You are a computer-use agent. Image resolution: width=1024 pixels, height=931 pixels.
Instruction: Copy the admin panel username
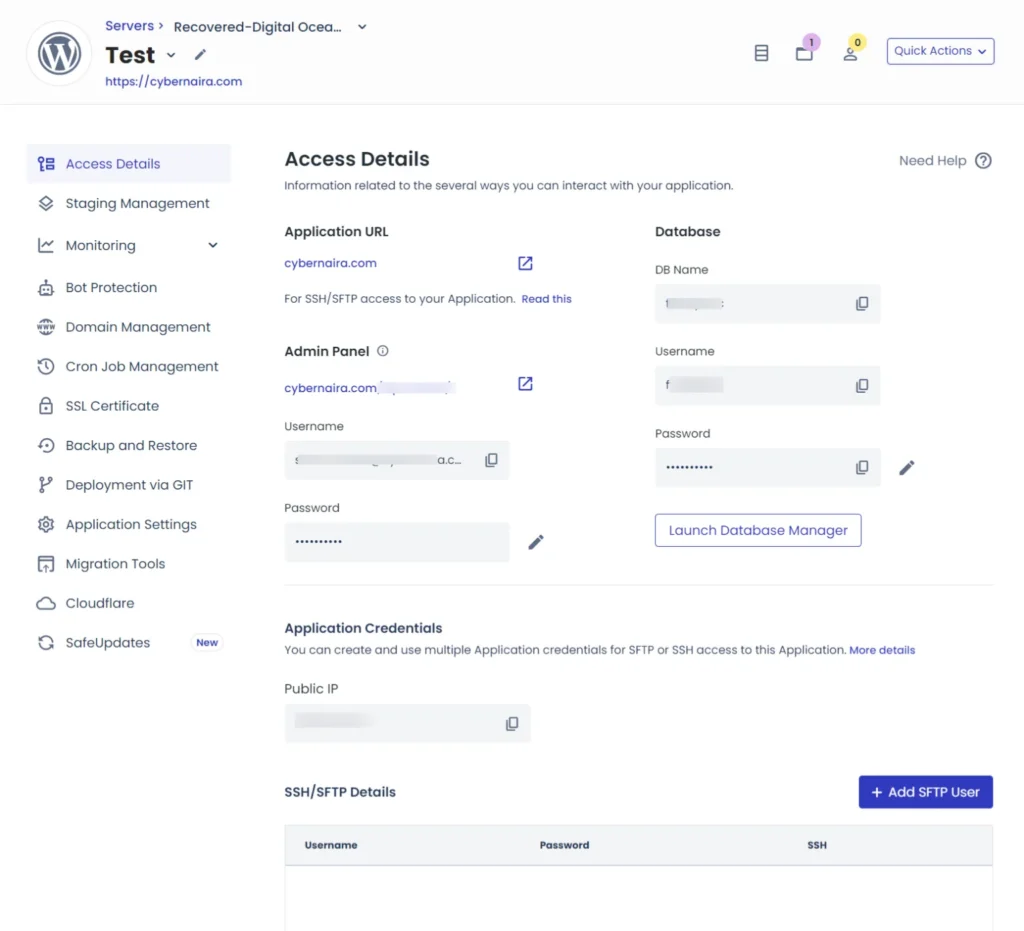[491, 459]
